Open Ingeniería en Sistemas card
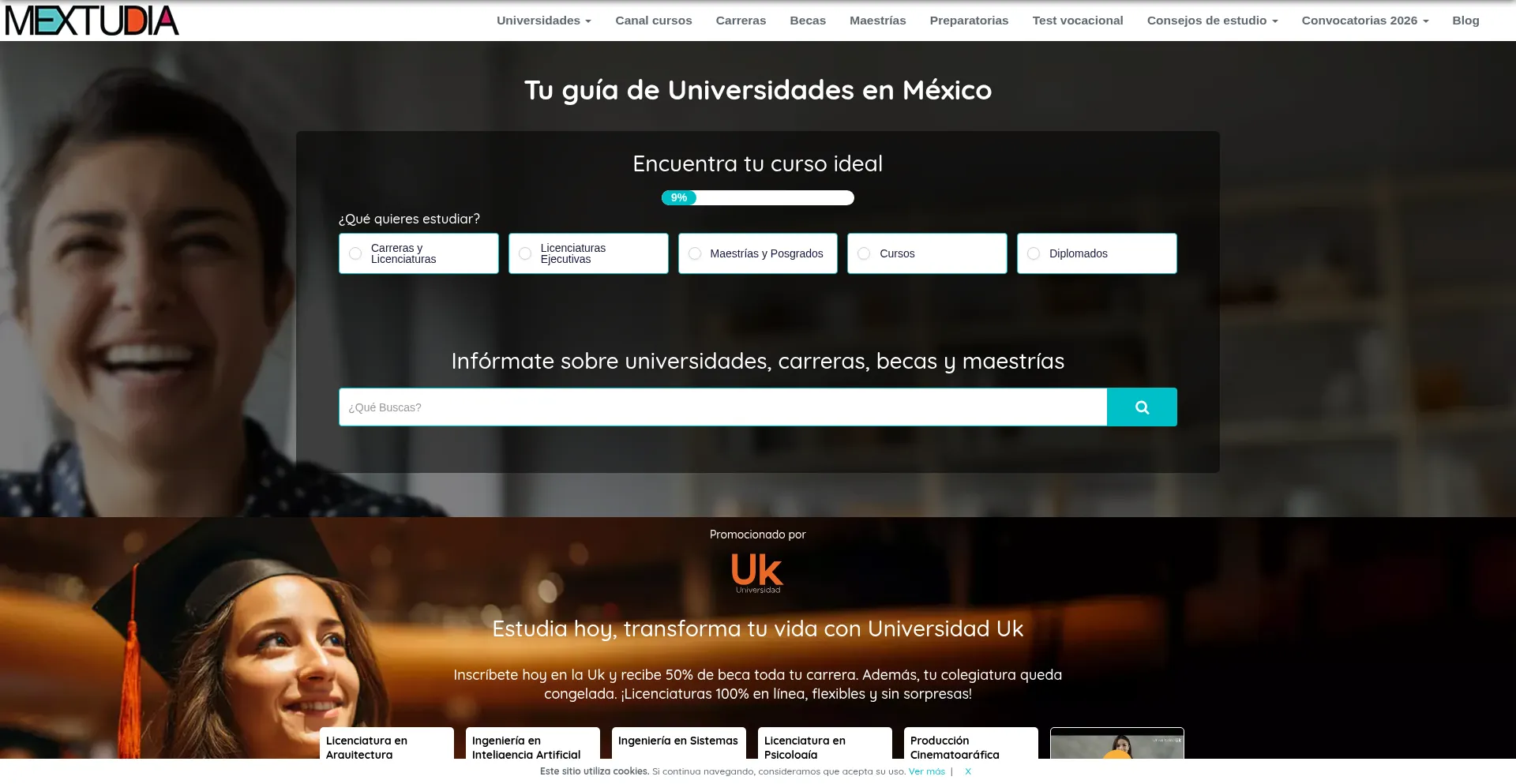The height and width of the screenshot is (784, 1516). (679, 744)
